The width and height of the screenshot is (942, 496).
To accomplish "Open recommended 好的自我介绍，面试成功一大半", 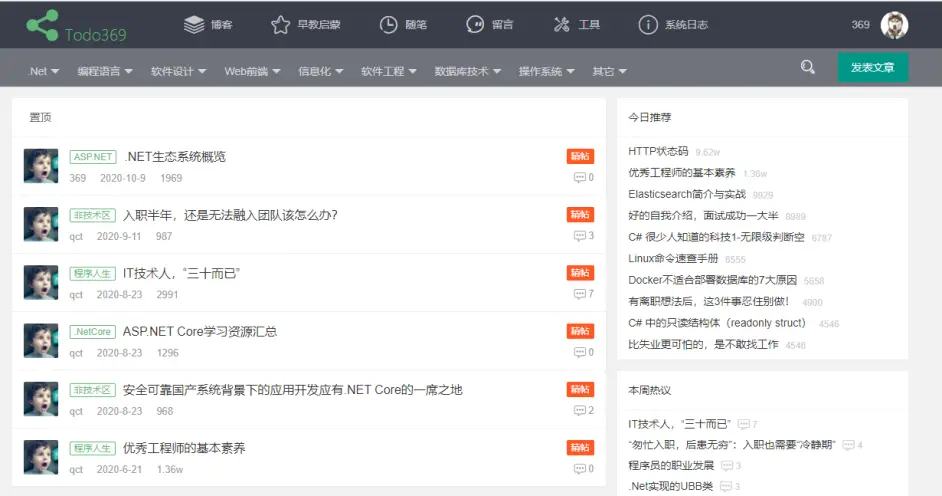I will (x=703, y=216).
